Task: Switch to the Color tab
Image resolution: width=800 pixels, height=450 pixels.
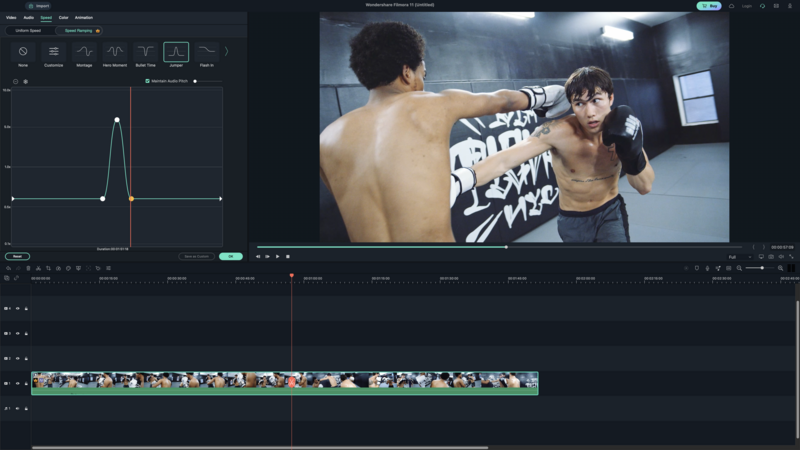Action: point(63,18)
